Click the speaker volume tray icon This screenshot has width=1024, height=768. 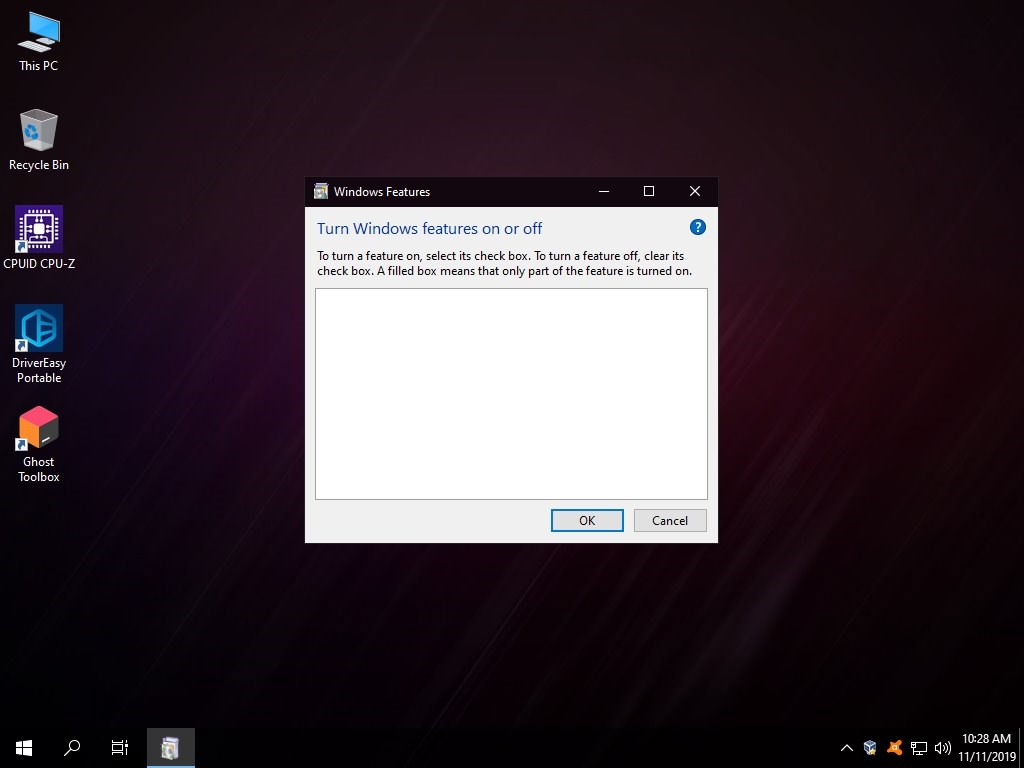(x=941, y=747)
